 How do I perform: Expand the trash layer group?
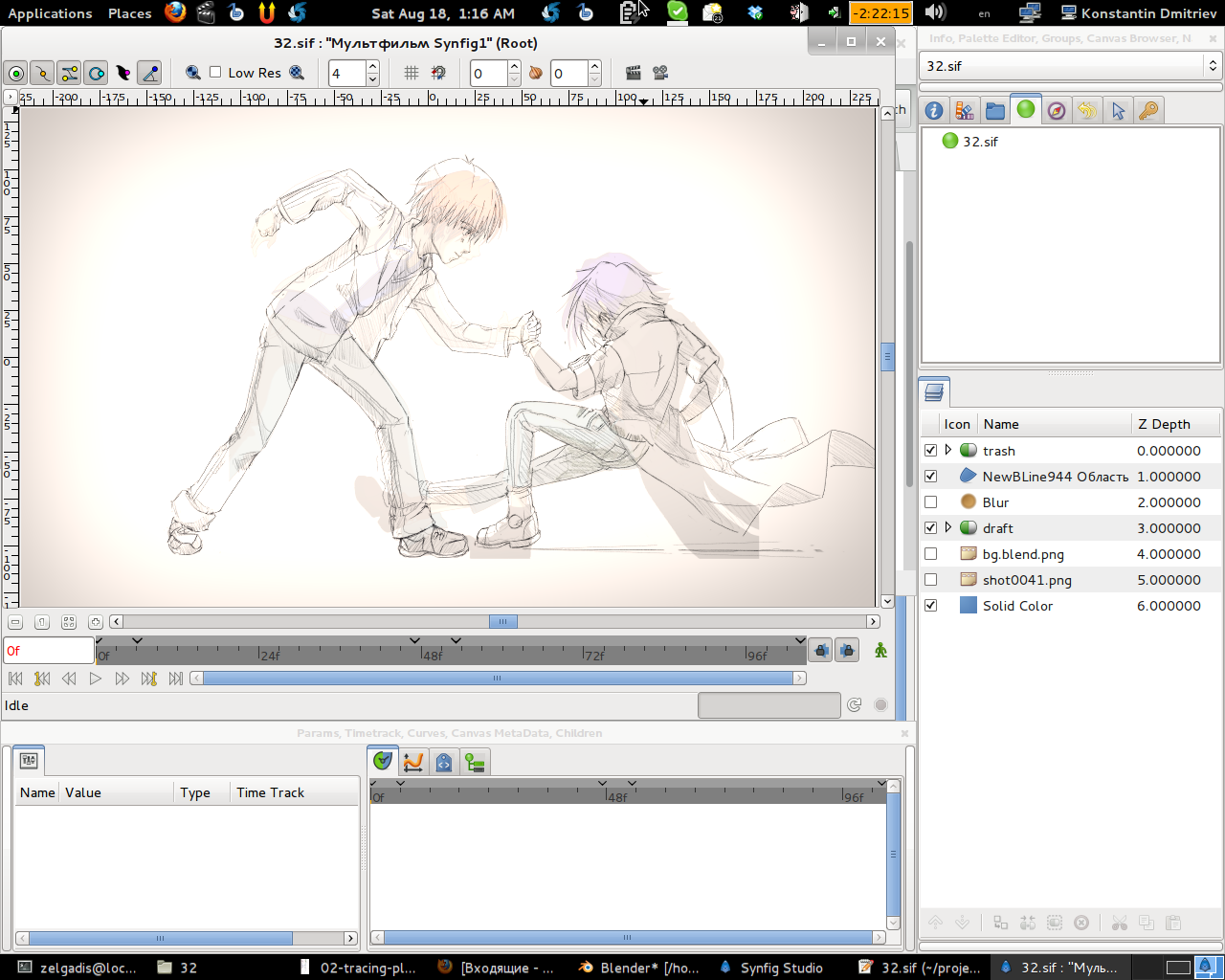(x=948, y=450)
